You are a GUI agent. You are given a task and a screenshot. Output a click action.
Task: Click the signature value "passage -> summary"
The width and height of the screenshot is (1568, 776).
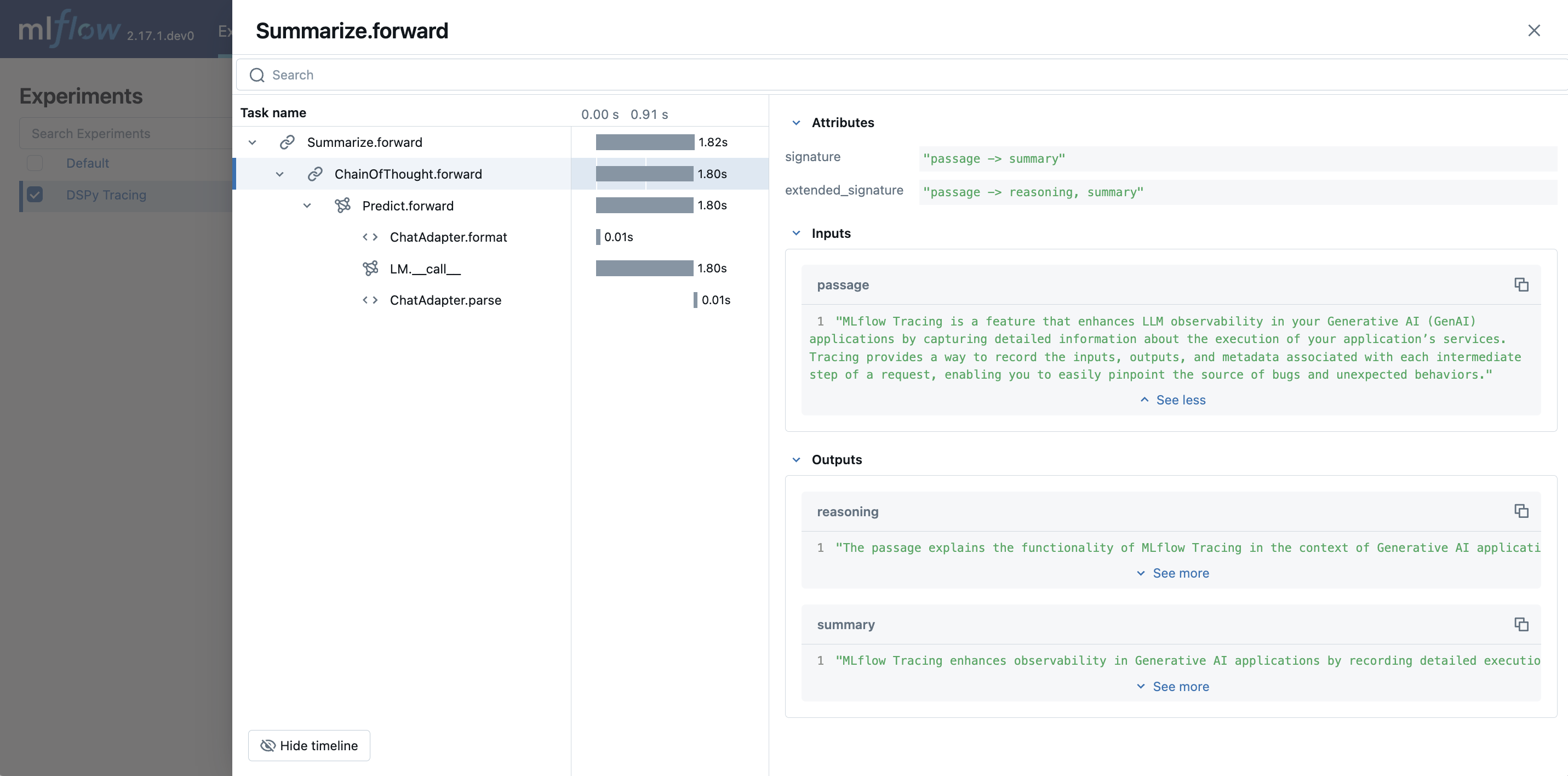coord(993,159)
